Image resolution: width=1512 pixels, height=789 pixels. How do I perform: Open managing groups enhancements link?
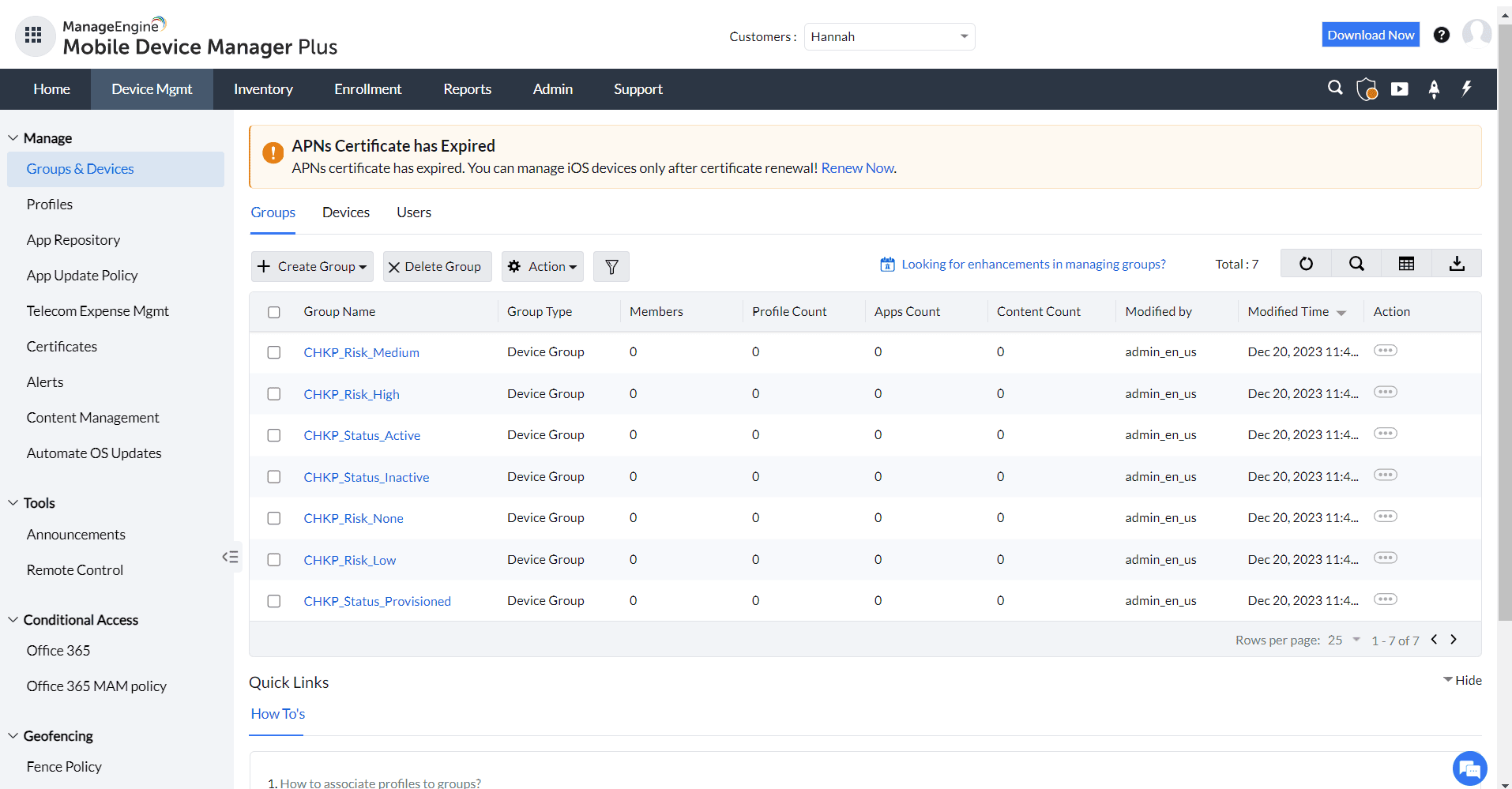pyautogui.click(x=1033, y=264)
